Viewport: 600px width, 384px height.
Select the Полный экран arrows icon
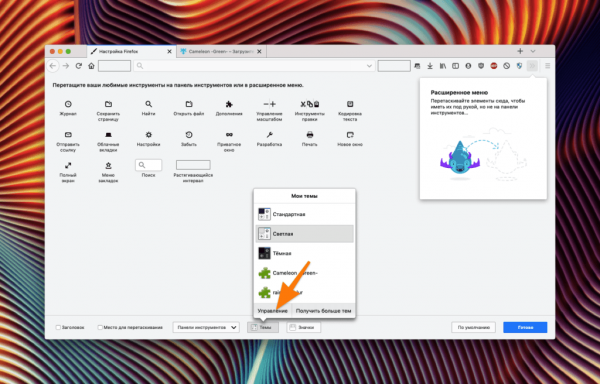click(68, 165)
